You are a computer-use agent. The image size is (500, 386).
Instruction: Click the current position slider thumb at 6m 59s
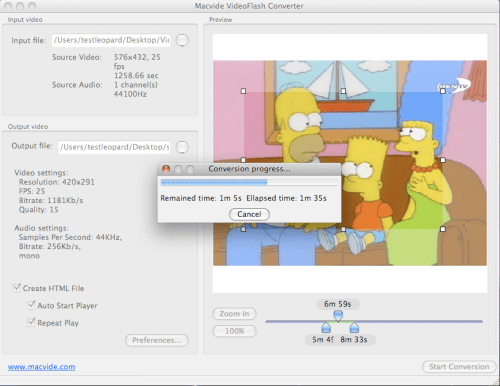[338, 315]
